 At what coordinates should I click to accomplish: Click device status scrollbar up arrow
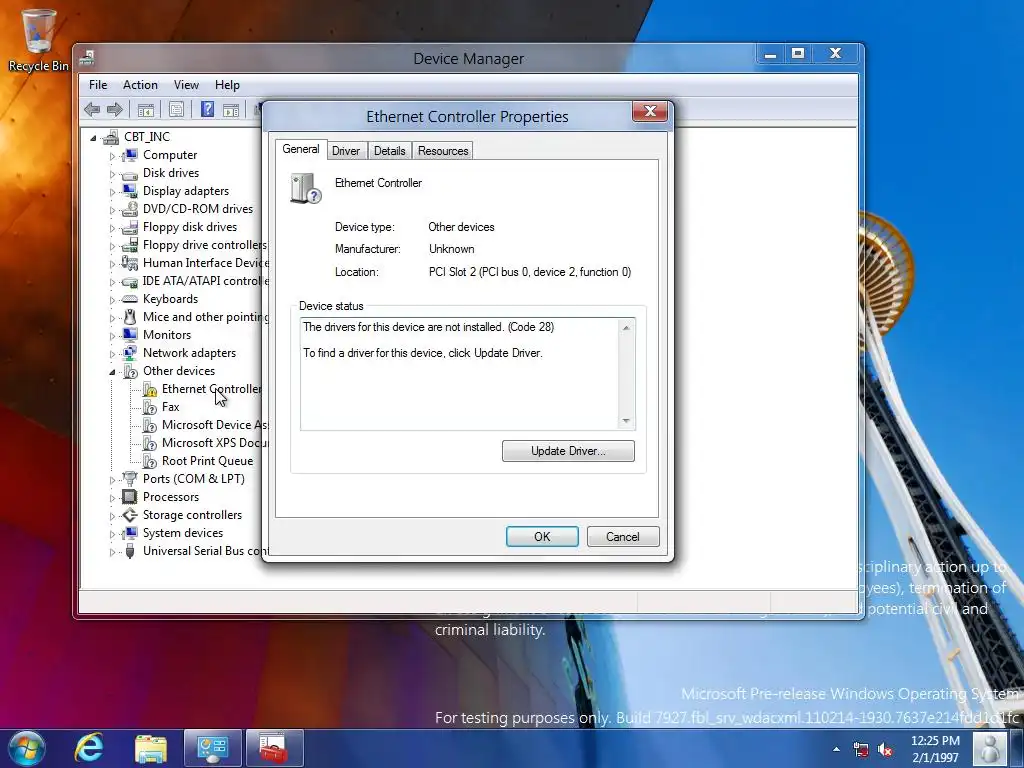coord(626,327)
